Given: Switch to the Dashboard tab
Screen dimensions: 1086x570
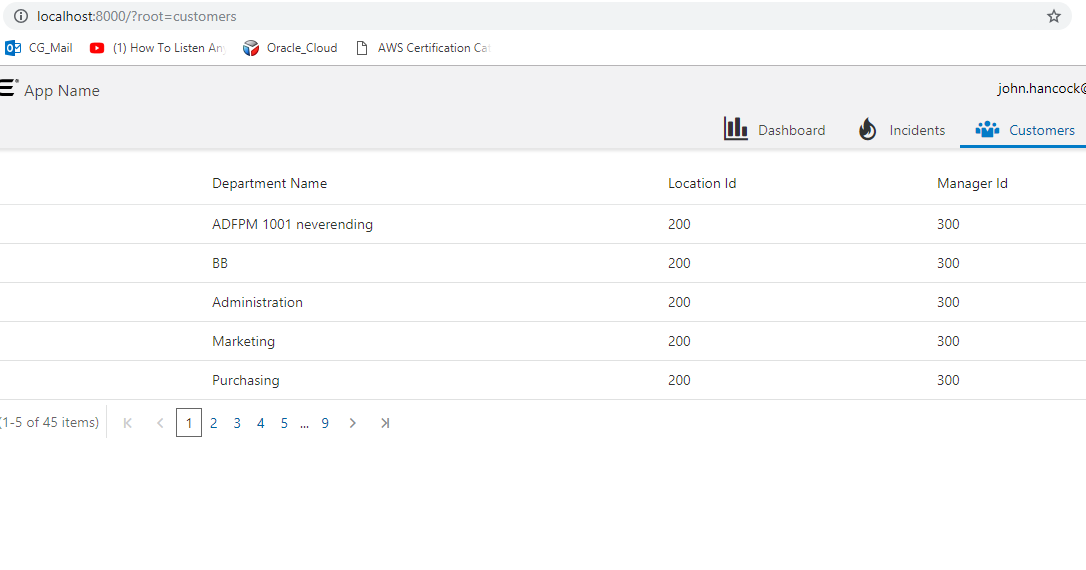Looking at the screenshot, I should point(774,130).
